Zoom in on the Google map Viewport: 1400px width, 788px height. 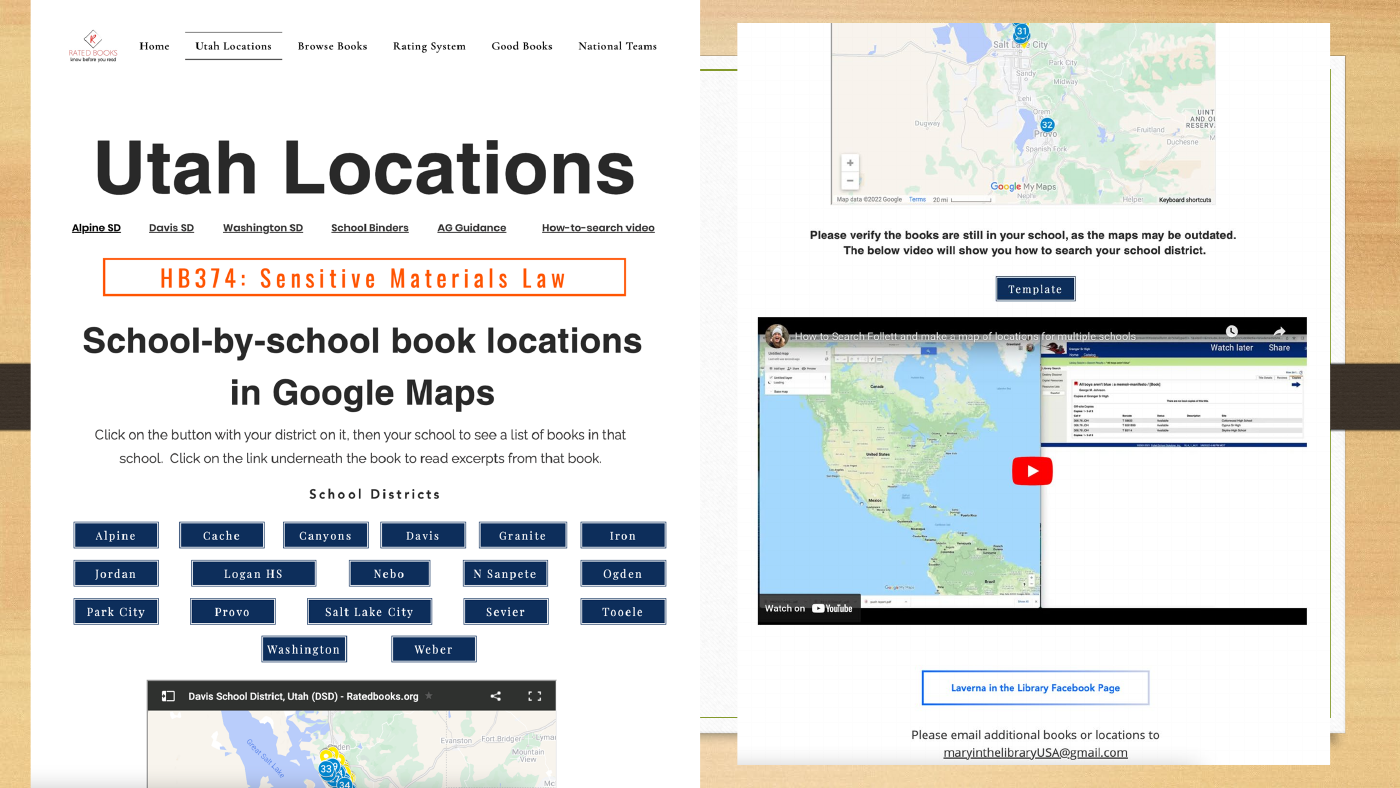850,163
